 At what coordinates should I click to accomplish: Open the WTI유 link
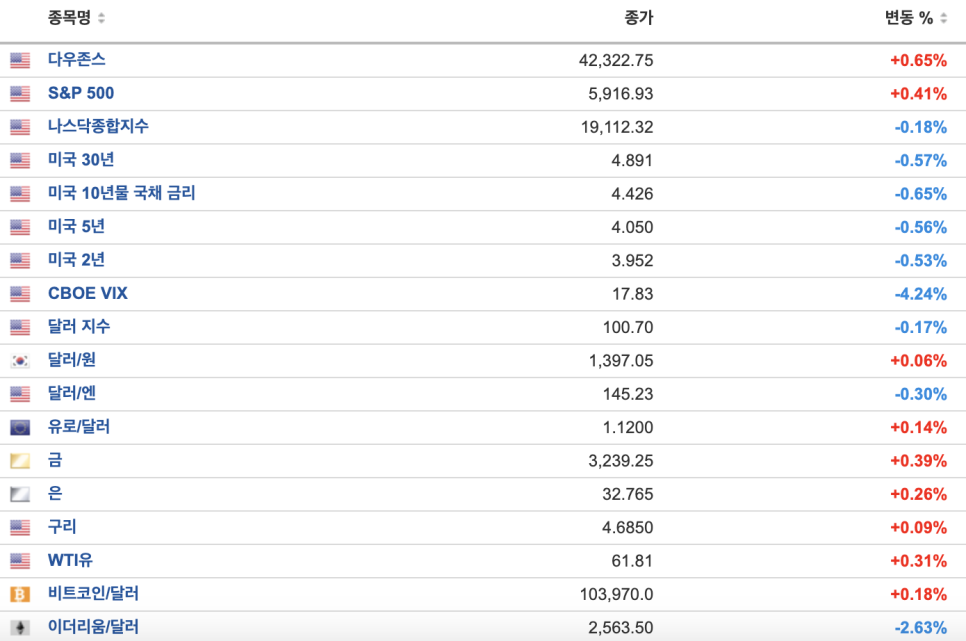tap(70, 560)
